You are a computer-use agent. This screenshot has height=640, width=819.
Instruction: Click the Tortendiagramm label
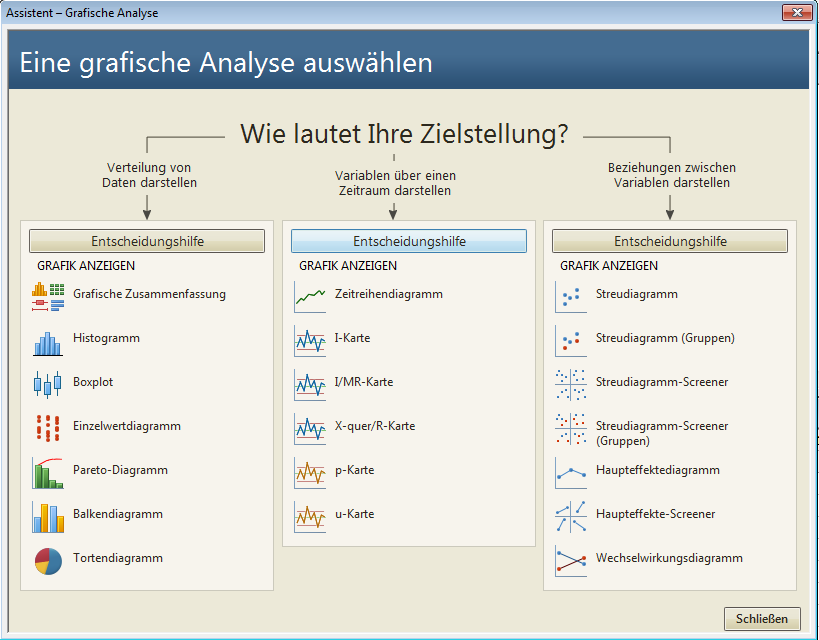click(x=118, y=558)
